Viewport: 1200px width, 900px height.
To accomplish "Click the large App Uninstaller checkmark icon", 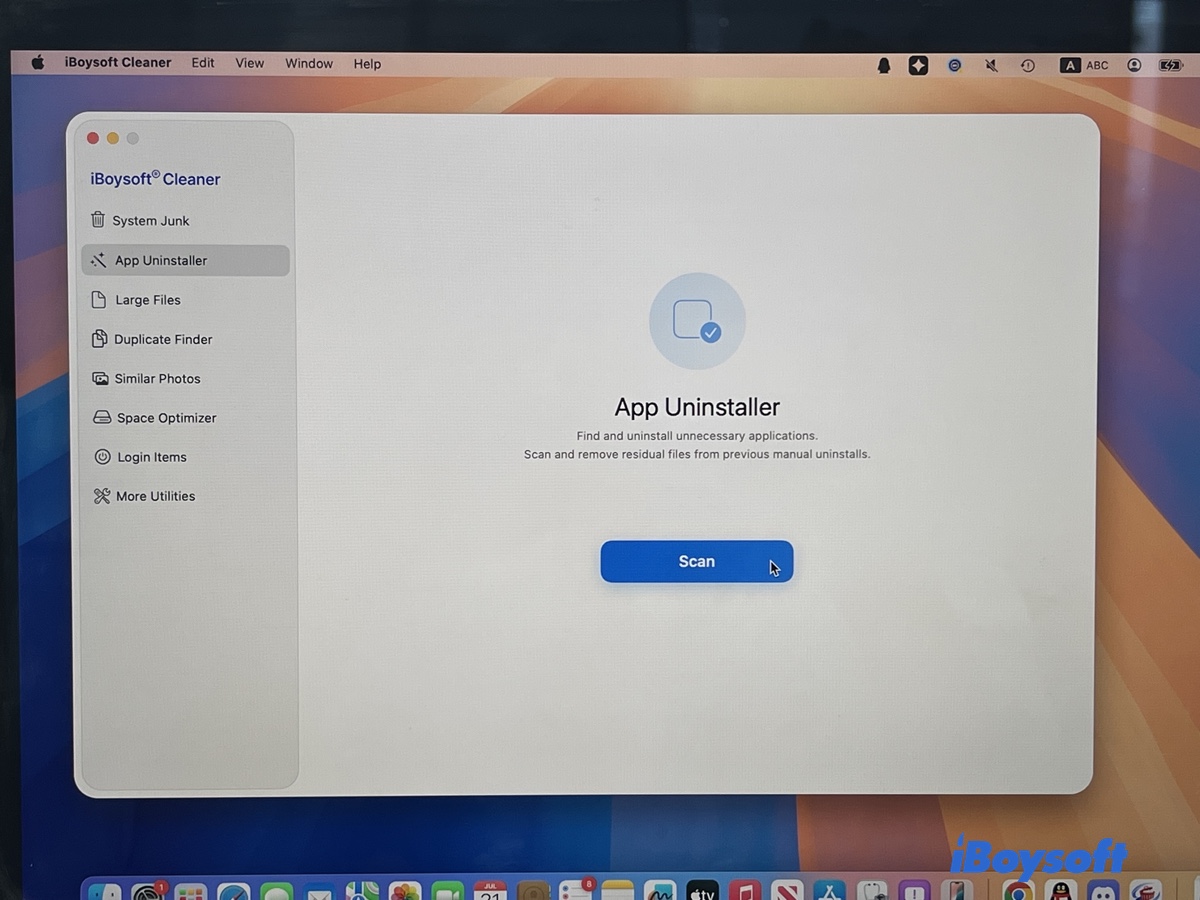I will click(697, 321).
